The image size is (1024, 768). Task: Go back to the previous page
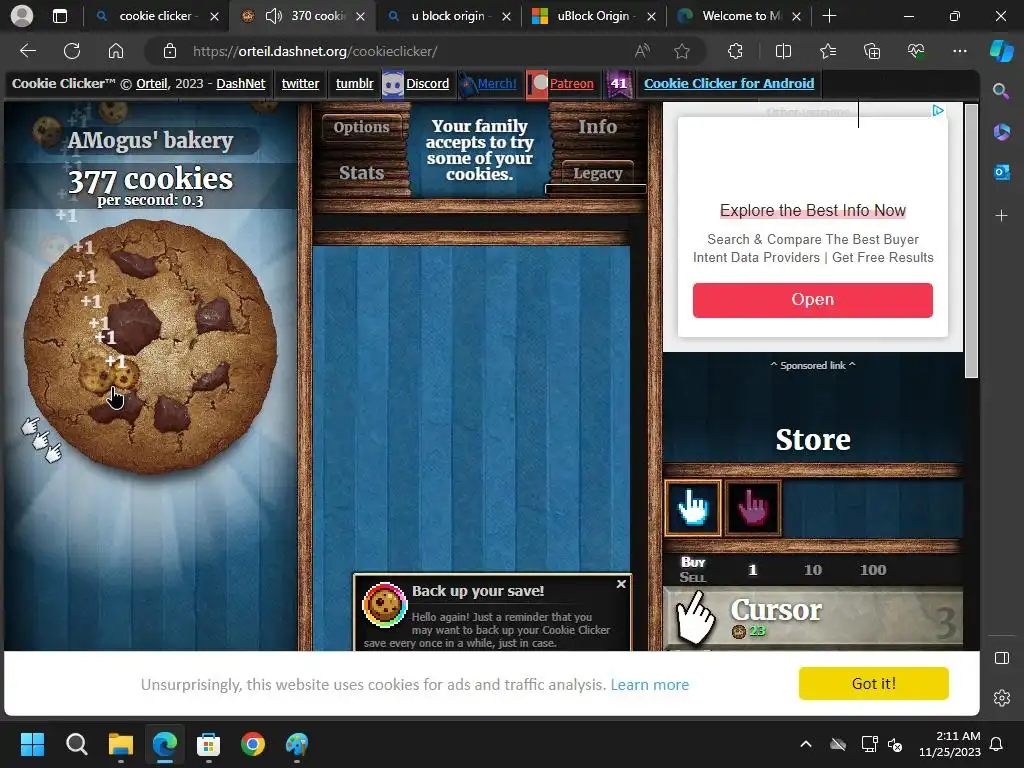(x=28, y=51)
